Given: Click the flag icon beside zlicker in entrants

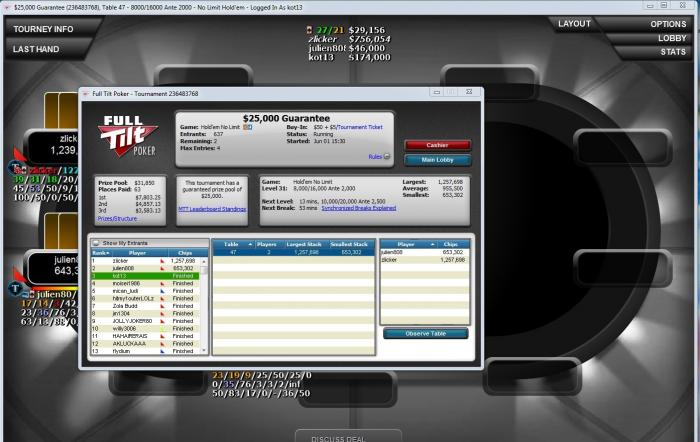Looking at the screenshot, I should click(162, 261).
